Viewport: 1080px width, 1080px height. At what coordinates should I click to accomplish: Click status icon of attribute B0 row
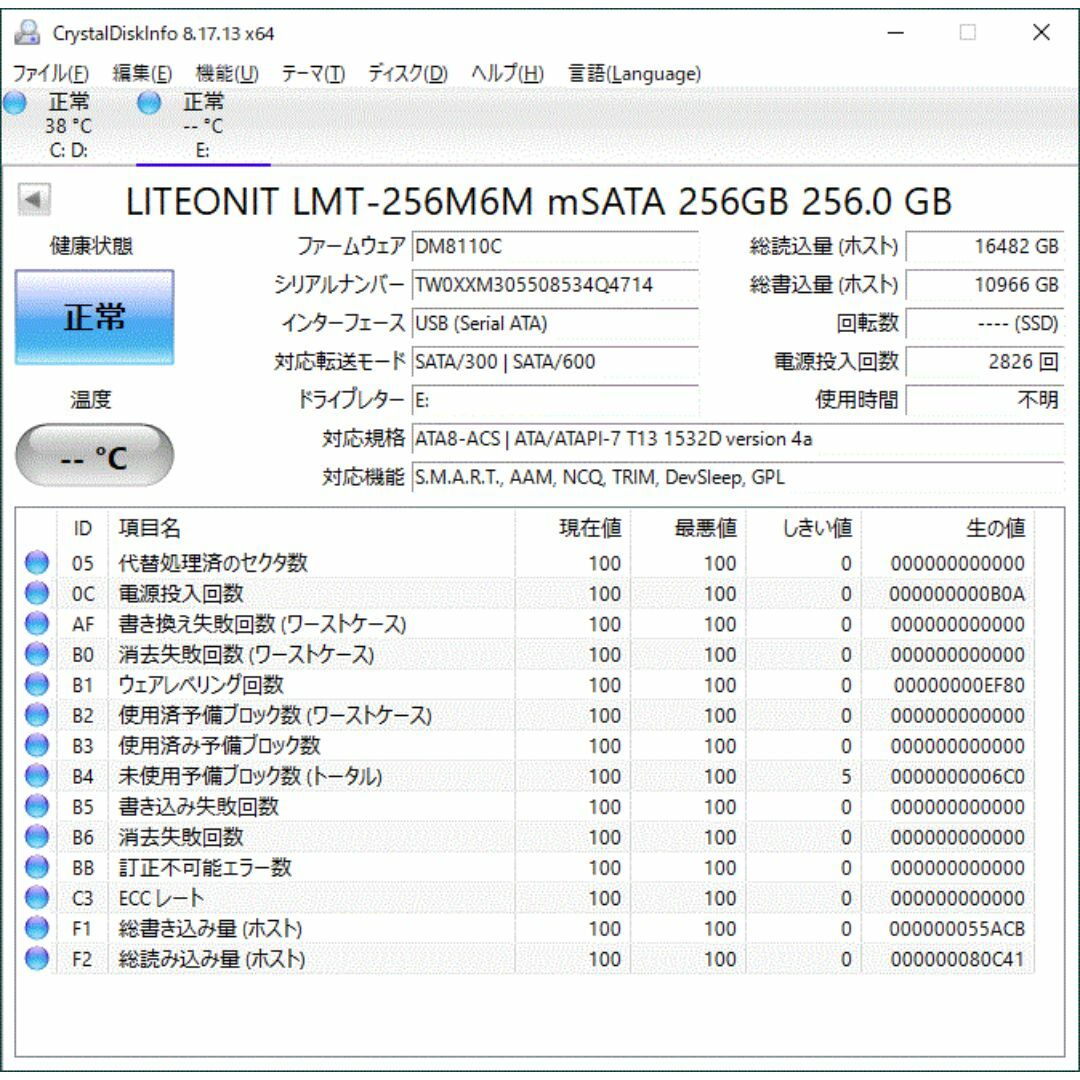pos(37,654)
